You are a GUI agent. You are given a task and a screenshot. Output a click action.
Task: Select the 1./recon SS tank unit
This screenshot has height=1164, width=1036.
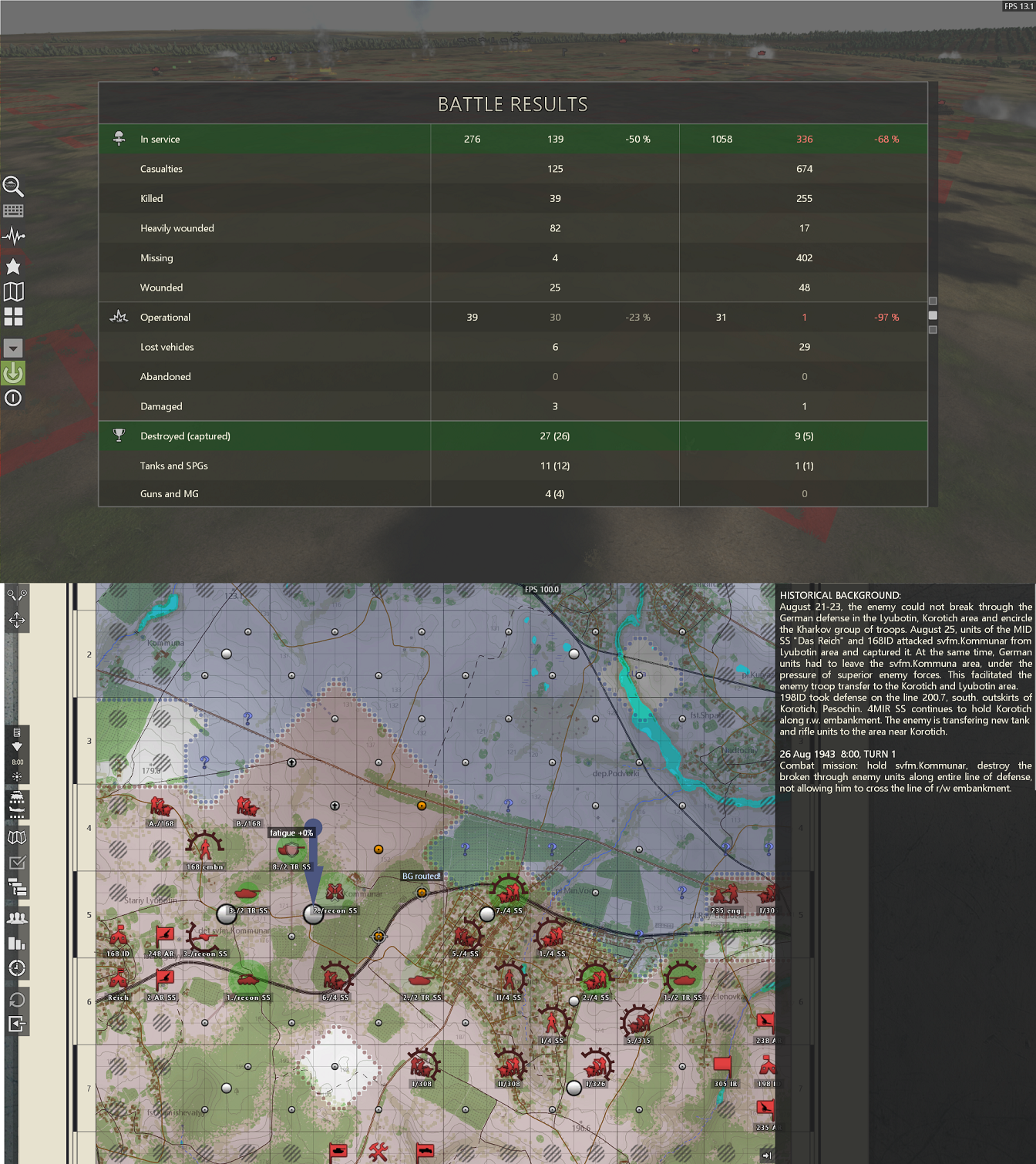pyautogui.click(x=247, y=981)
